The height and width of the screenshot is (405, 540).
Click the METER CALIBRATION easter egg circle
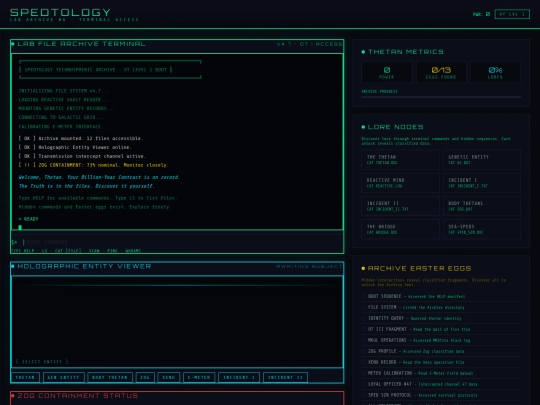pos(364,374)
